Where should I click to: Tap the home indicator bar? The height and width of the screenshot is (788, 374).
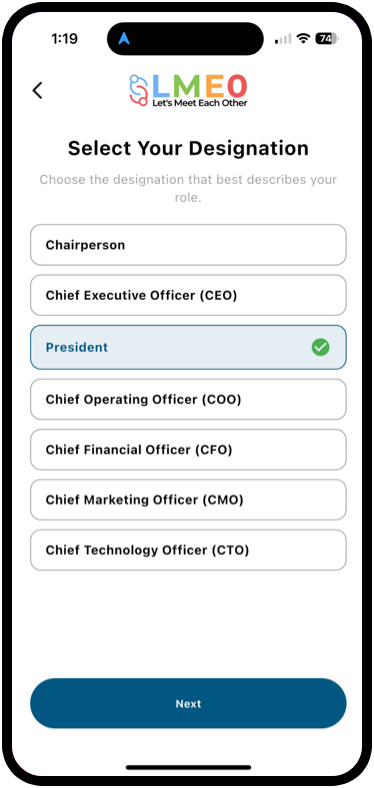189,767
